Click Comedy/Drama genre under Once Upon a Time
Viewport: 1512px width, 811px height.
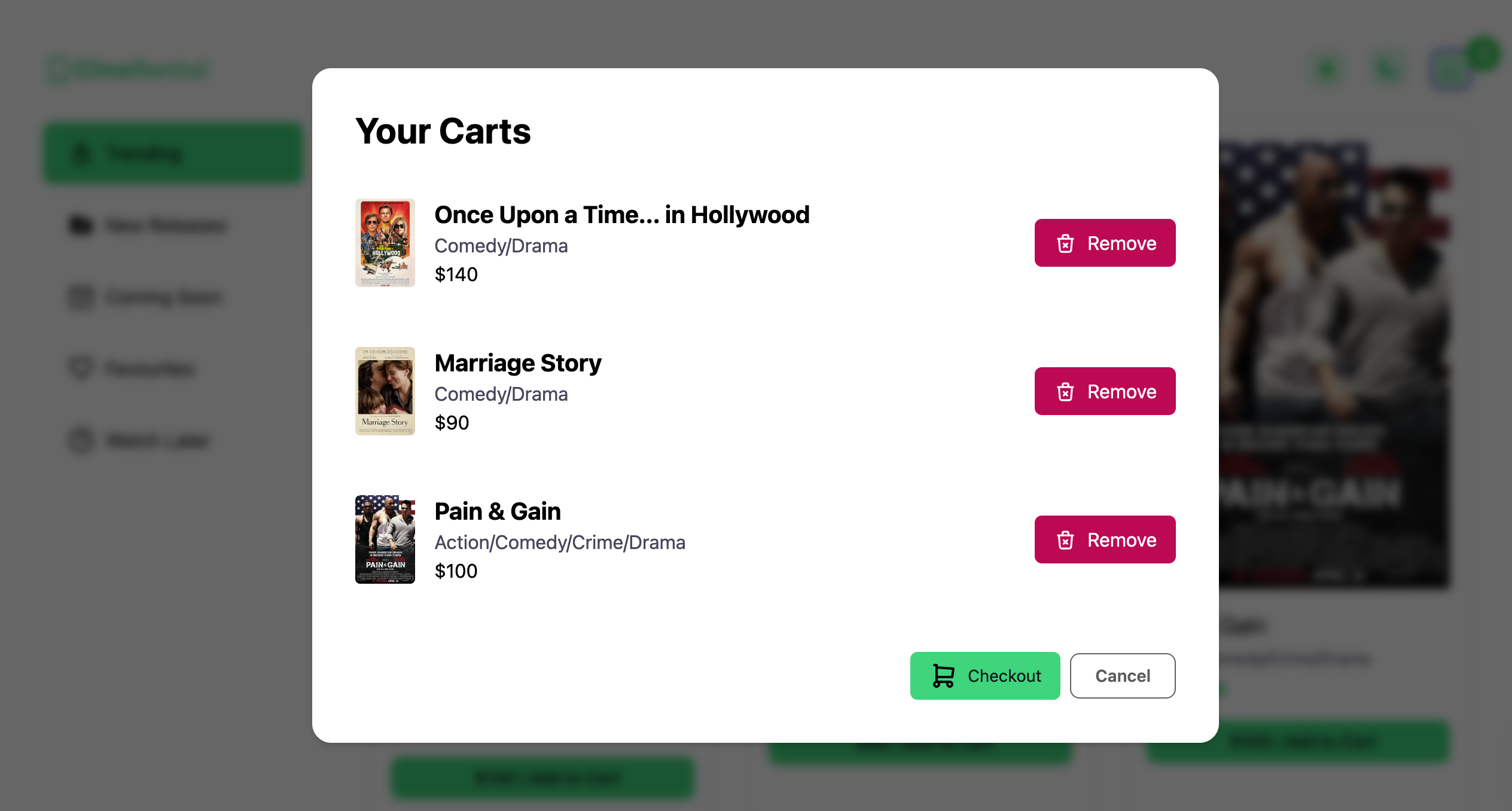coord(501,246)
